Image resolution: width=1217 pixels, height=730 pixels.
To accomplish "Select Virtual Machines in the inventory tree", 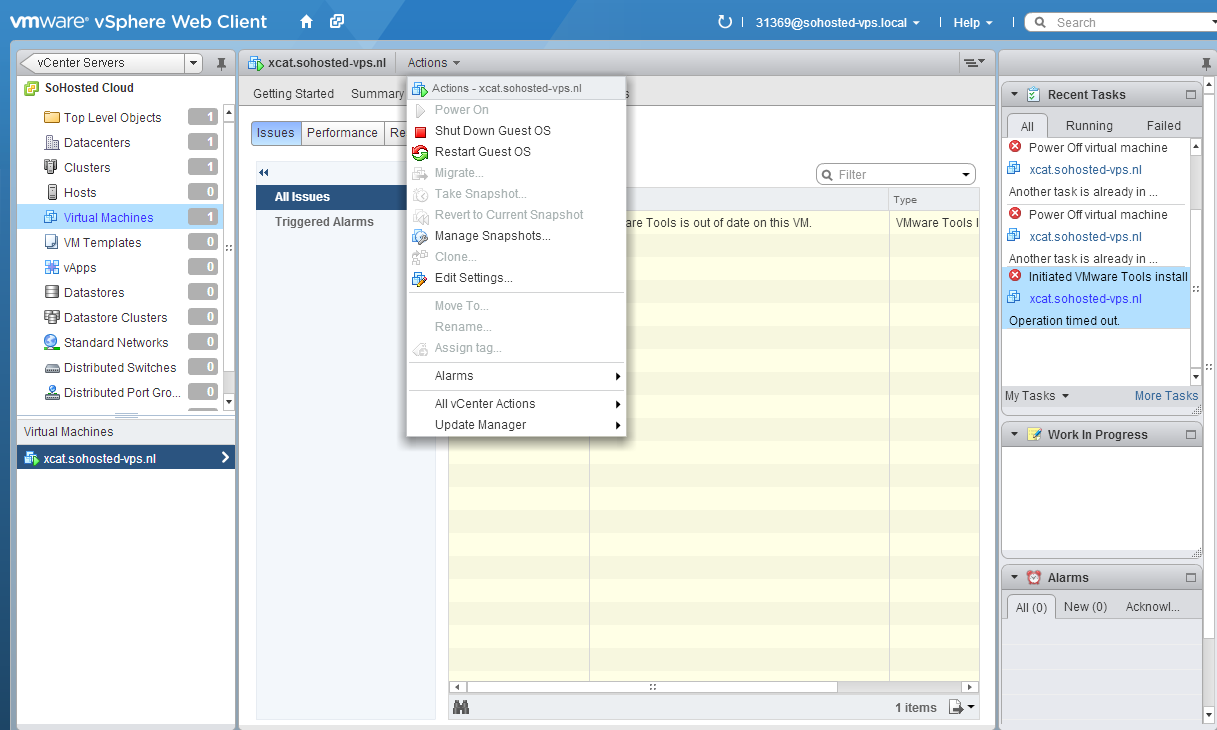I will (108, 217).
